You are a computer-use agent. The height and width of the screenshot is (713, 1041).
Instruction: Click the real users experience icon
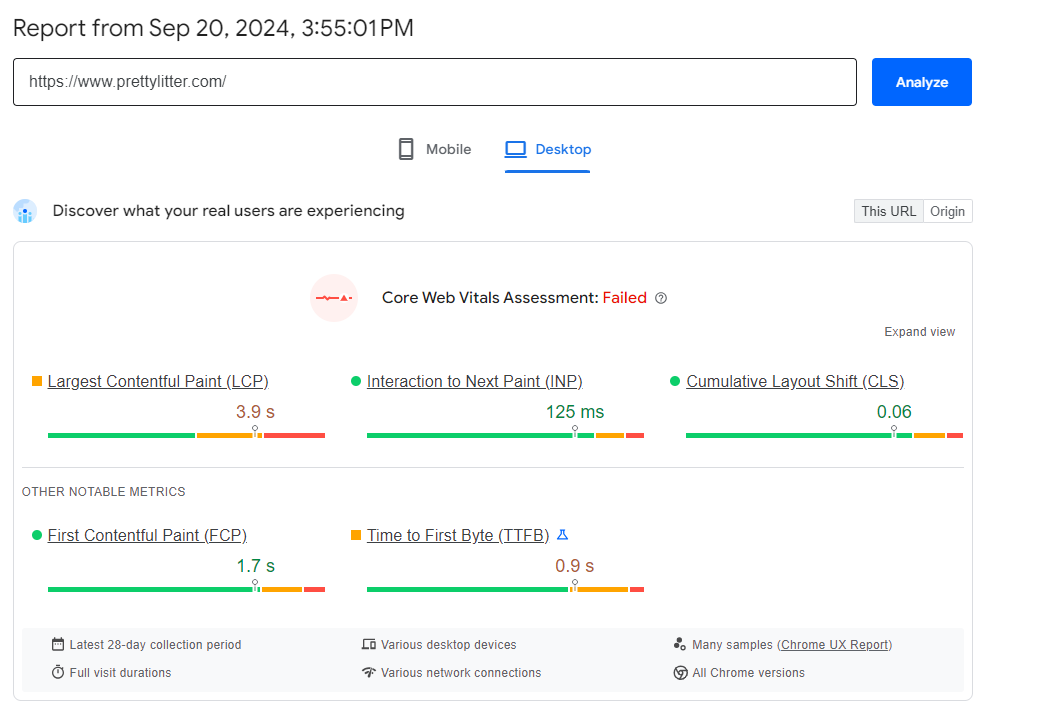point(25,212)
